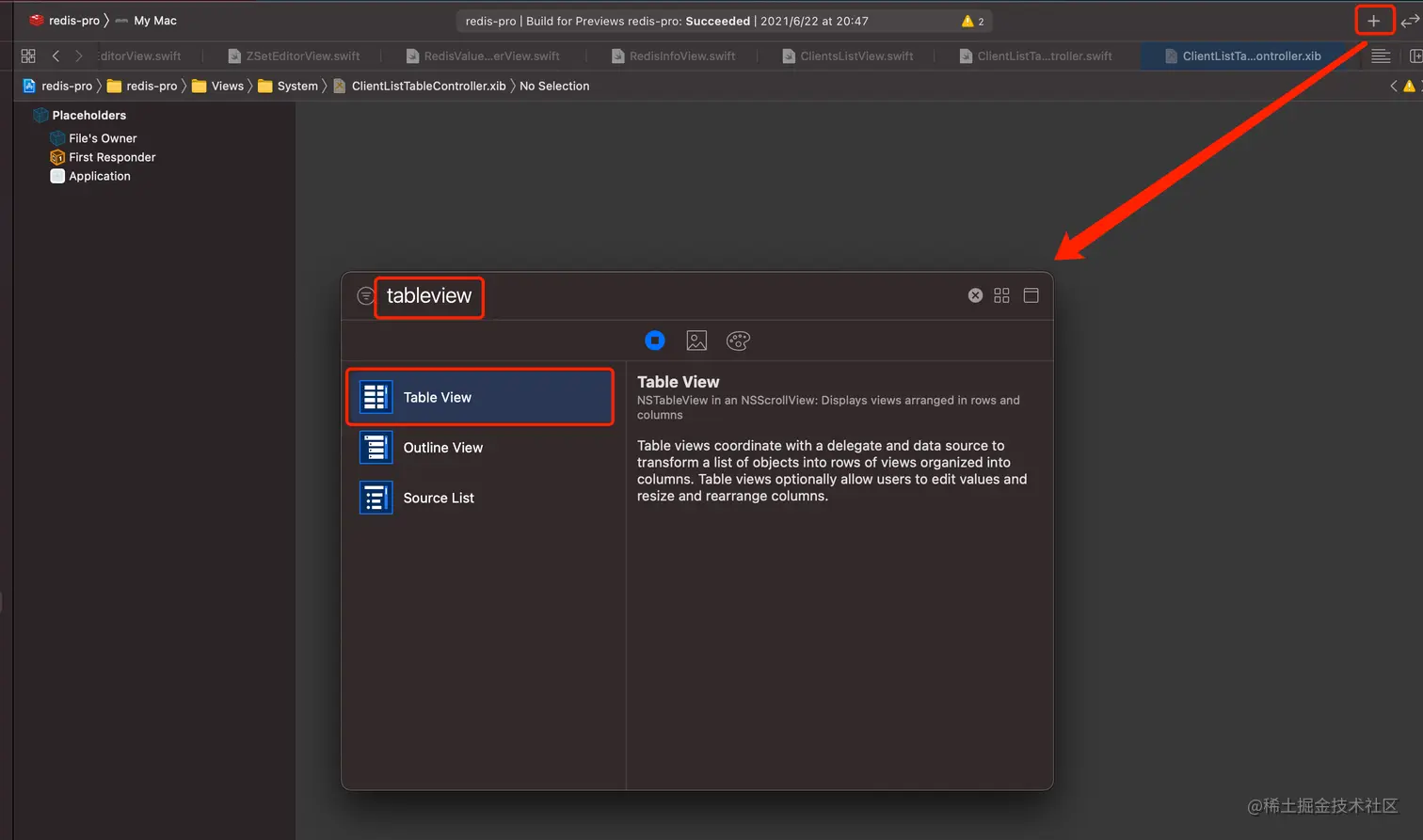Show the Color library
Image resolution: width=1423 pixels, height=840 pixels.
[x=738, y=341]
